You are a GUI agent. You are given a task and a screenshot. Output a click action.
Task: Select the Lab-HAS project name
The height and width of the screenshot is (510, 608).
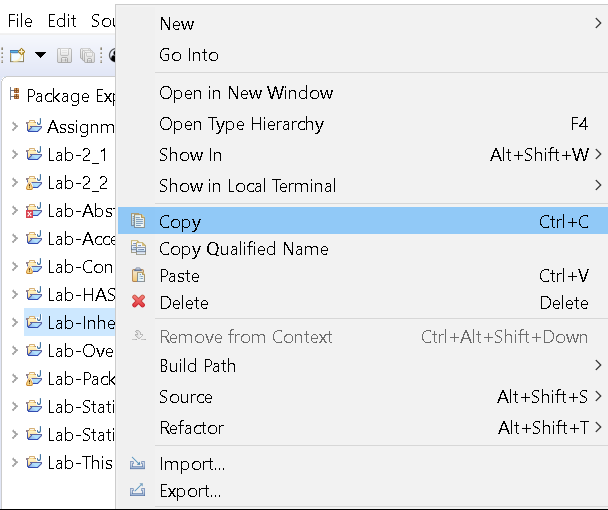click(81, 295)
